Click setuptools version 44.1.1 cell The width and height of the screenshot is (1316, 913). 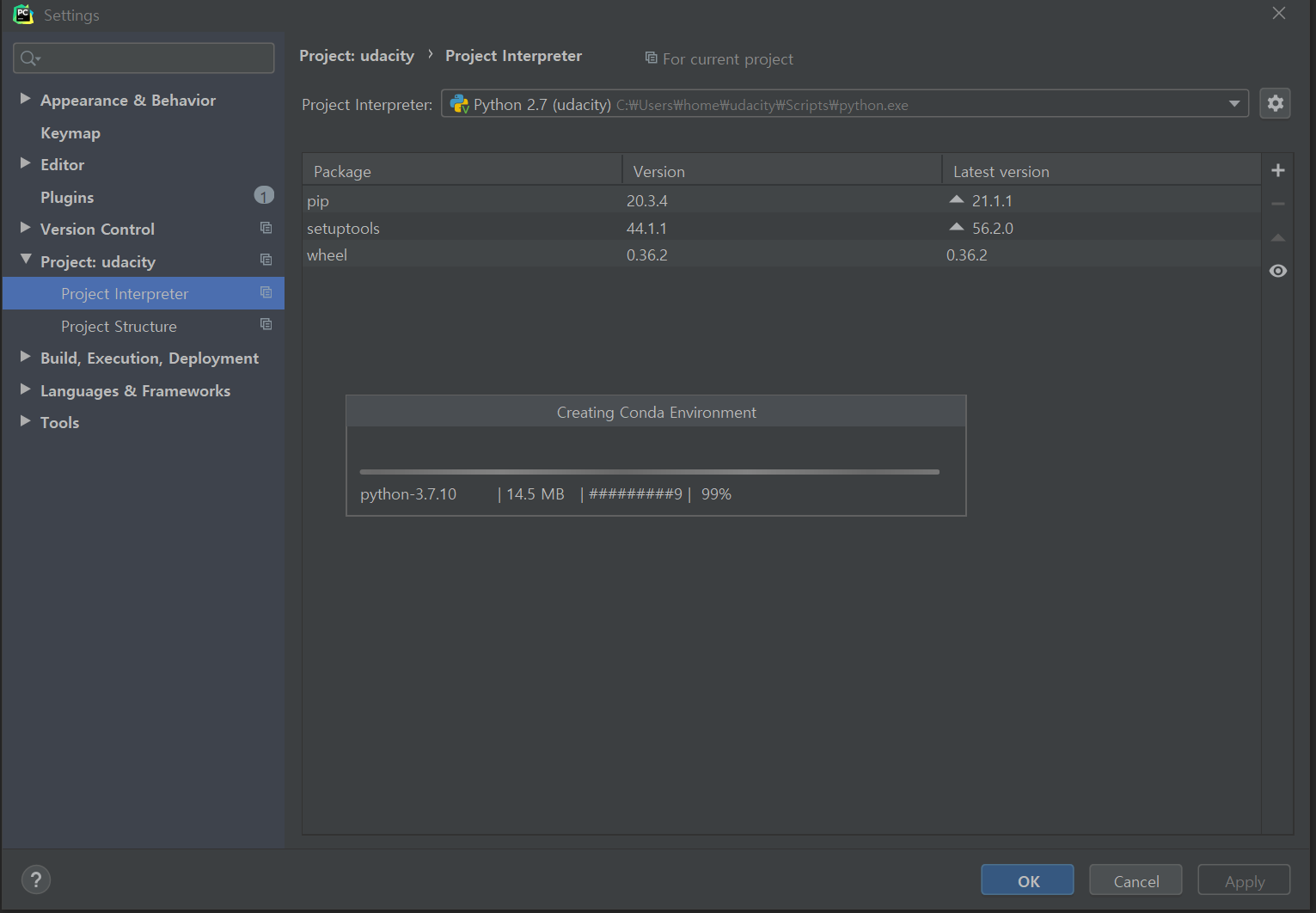point(646,228)
